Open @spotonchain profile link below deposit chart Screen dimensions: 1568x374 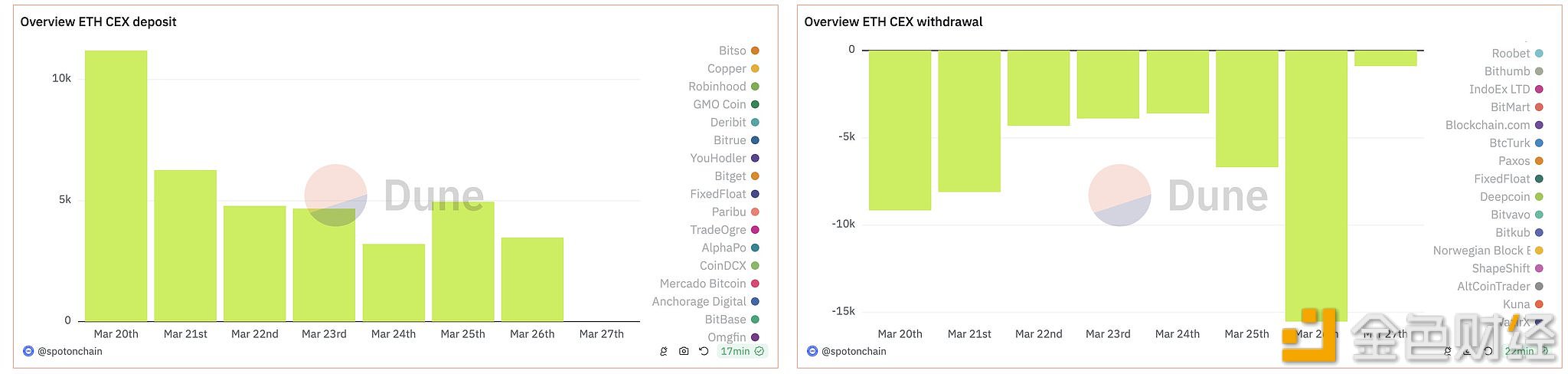(x=70, y=352)
